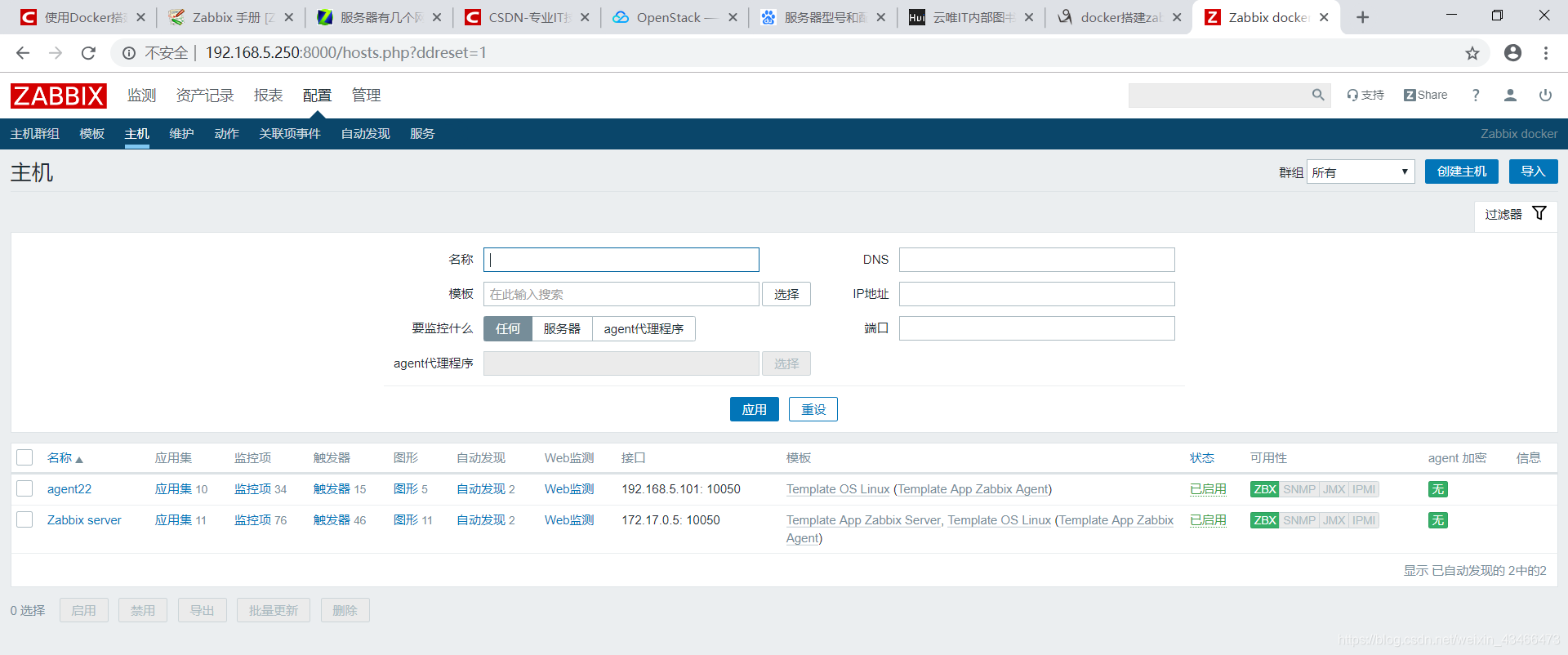Open the 管理 menu

click(366, 96)
